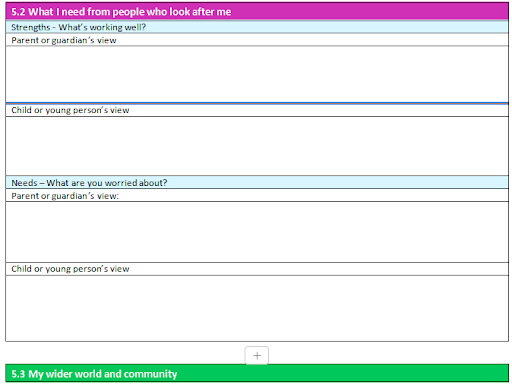This screenshot has height=391, width=512.
Task: Click 'Strengths - What's working well?' row
Action: tap(257, 27)
